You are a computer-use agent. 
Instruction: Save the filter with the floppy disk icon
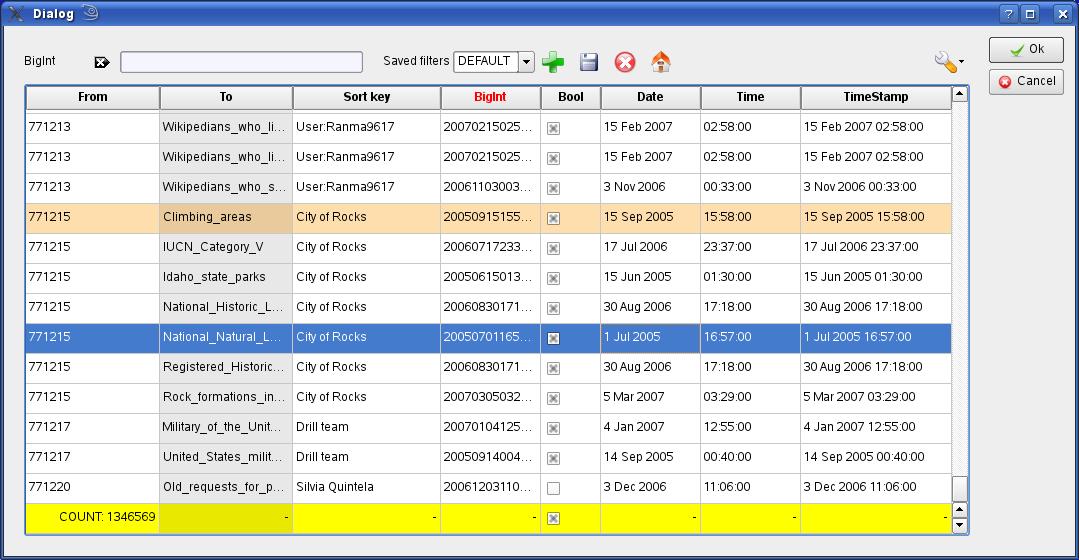589,62
